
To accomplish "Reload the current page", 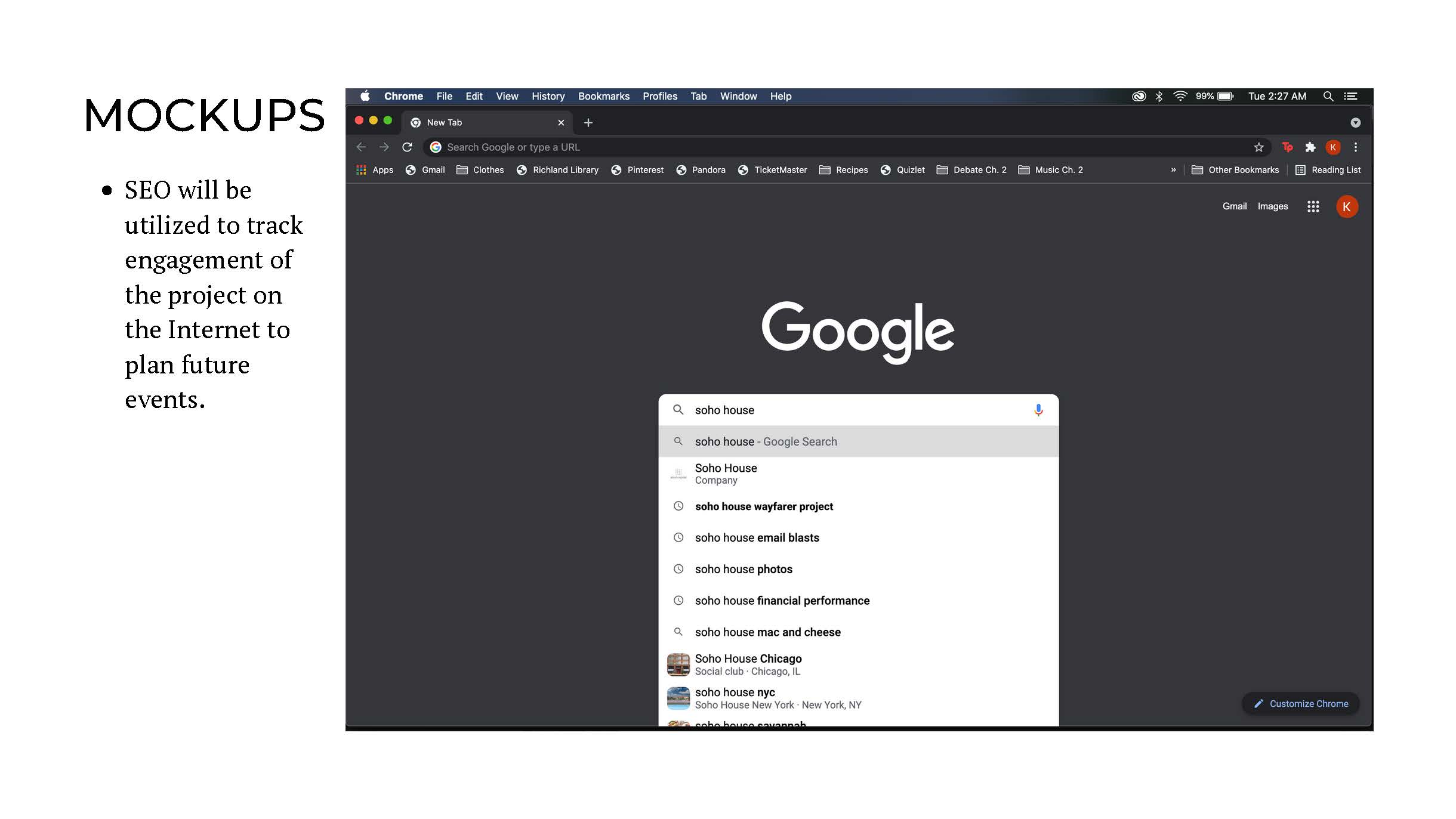I will click(407, 147).
